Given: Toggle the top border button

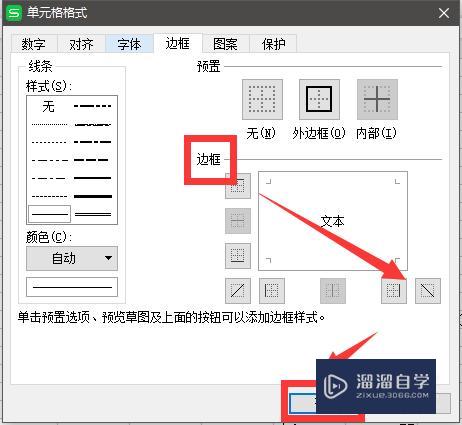Looking at the screenshot, I should [238, 186].
